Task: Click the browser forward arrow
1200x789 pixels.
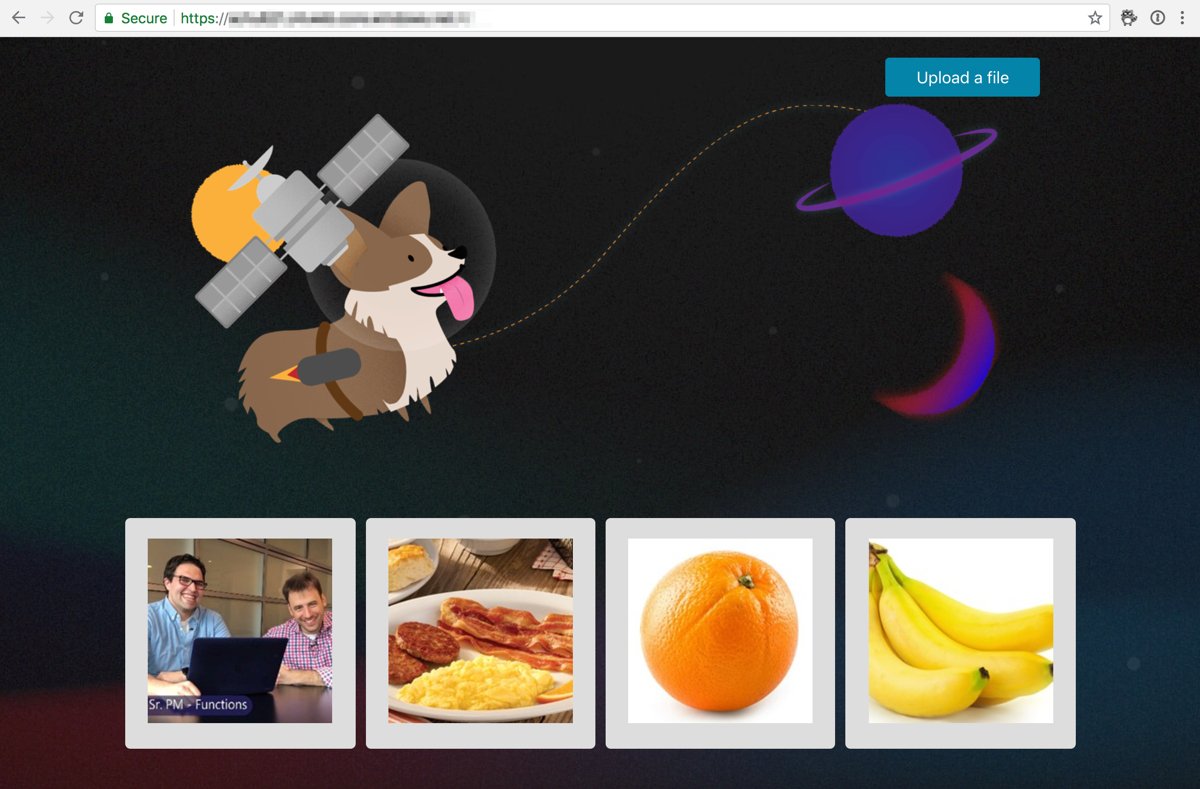Action: [47, 18]
